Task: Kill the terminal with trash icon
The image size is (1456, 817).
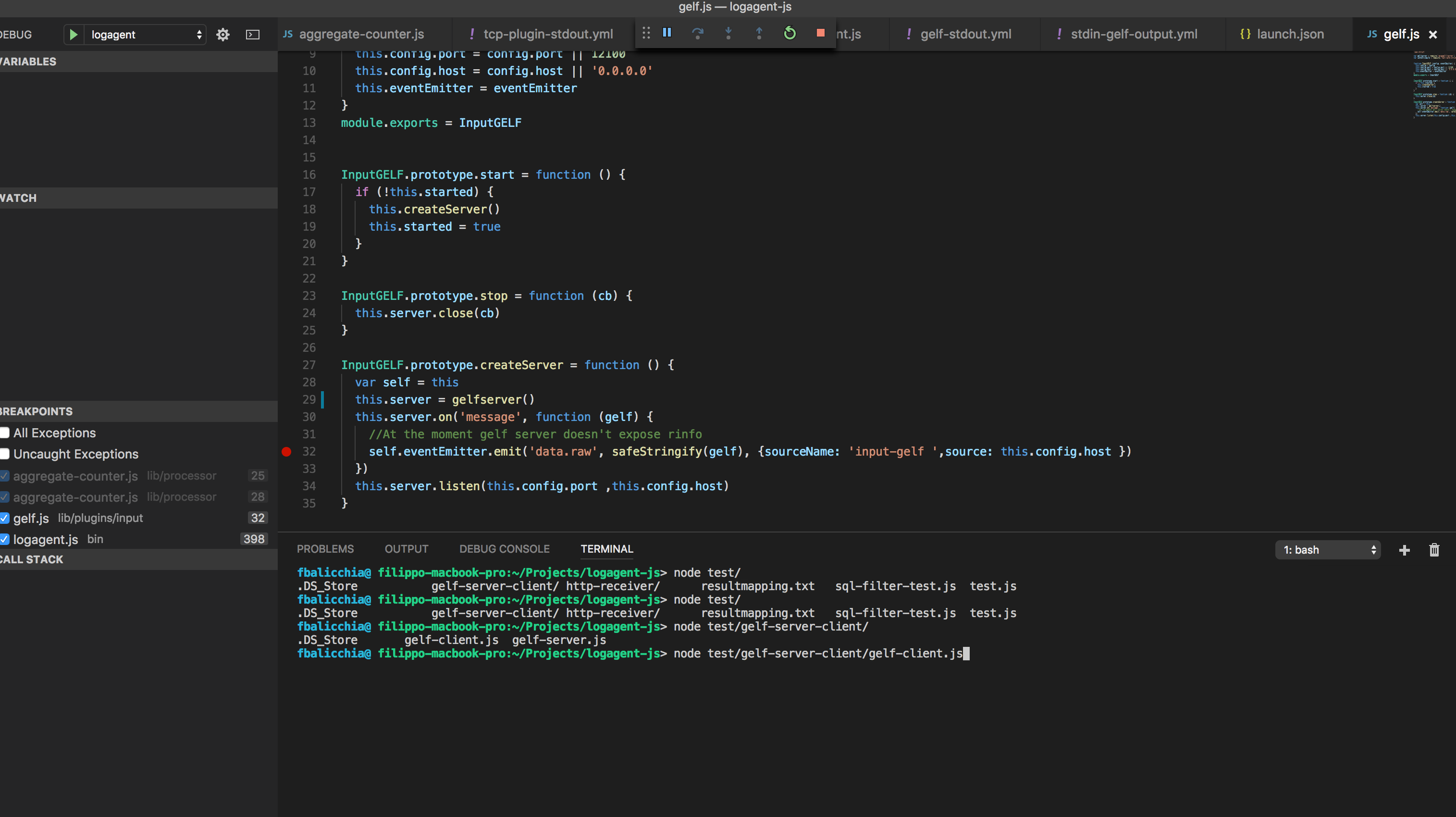Action: (x=1434, y=550)
